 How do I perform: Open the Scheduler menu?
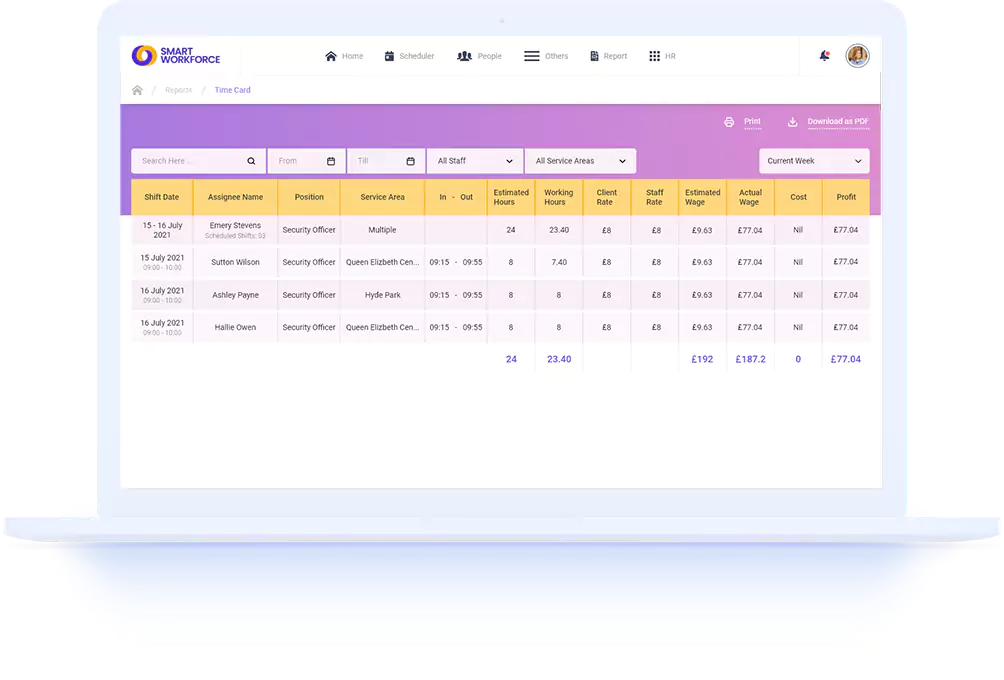(x=409, y=56)
